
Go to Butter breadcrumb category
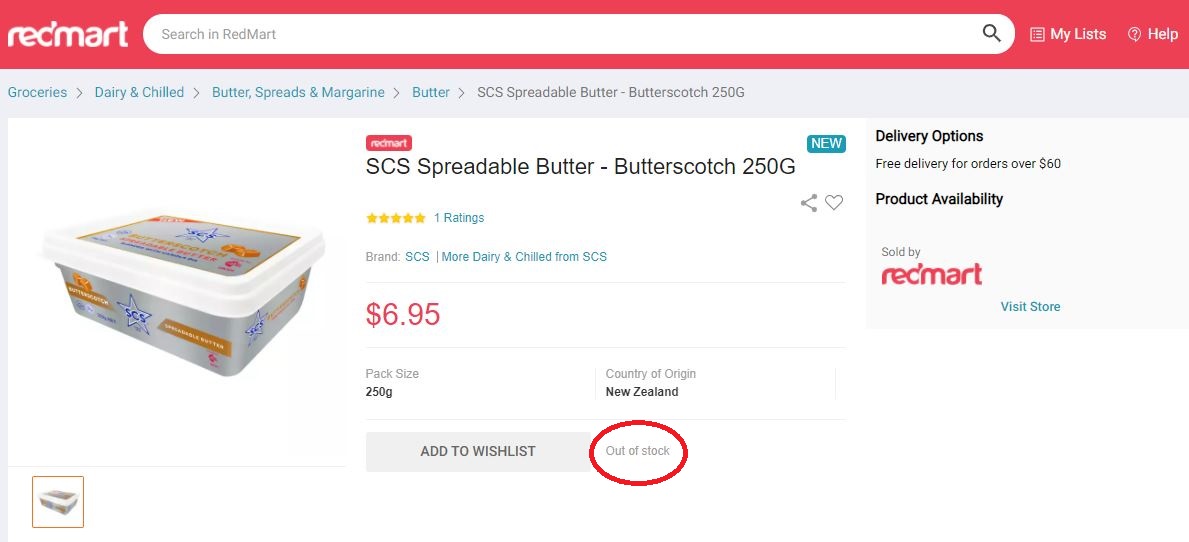[431, 92]
